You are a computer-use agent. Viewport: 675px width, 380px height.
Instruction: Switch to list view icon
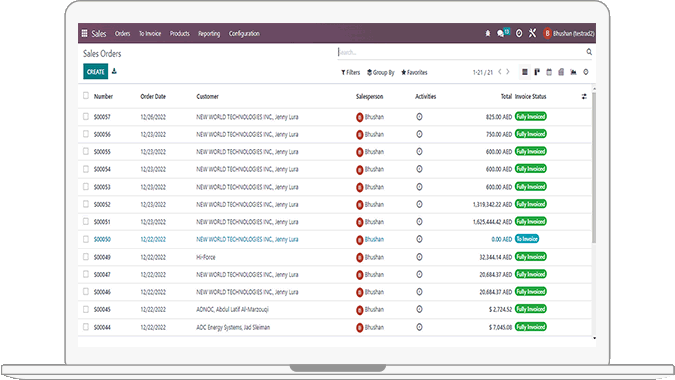point(524,72)
